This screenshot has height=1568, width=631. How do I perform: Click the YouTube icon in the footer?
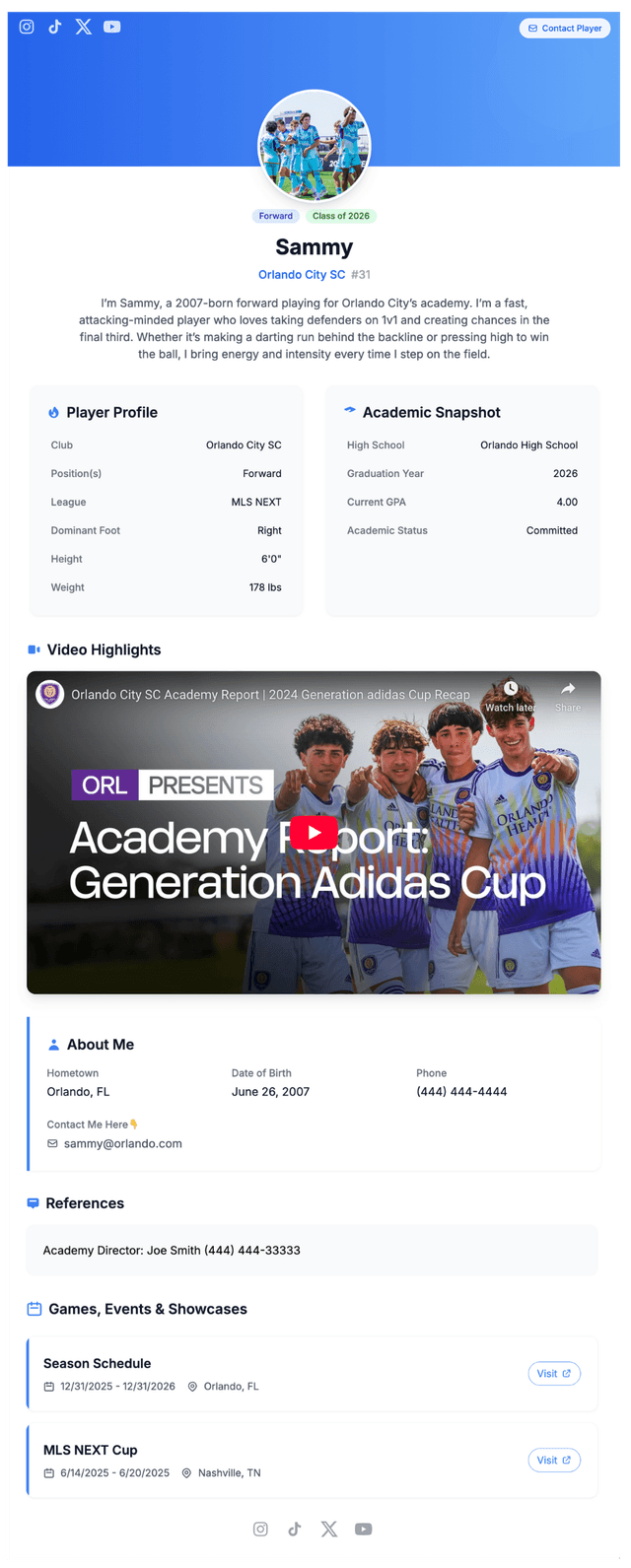coord(364,1529)
